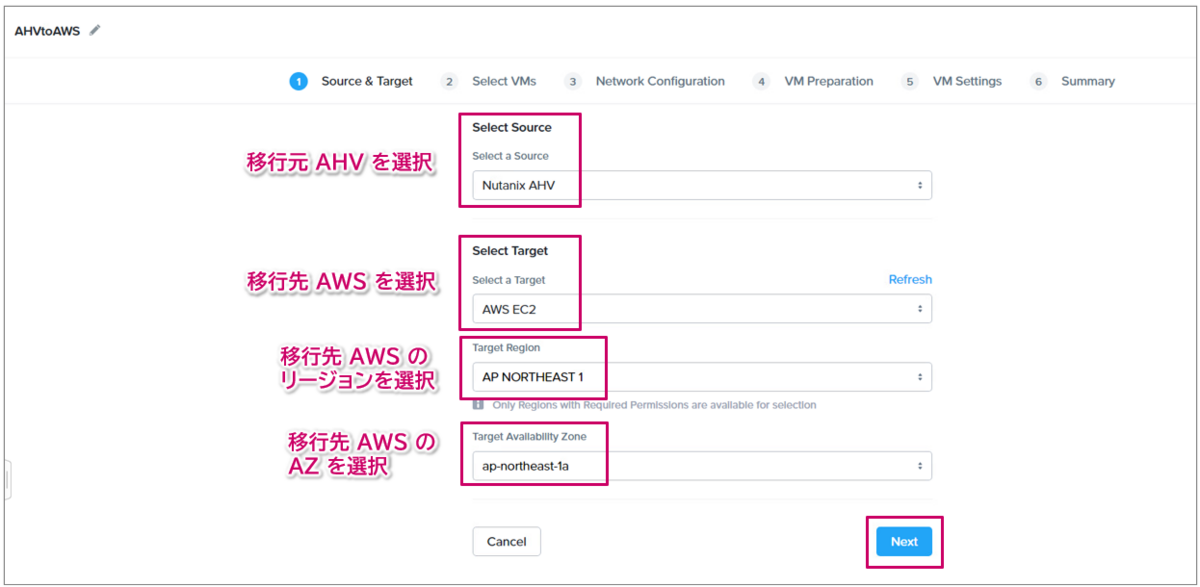Click the Cancel button
The width and height of the screenshot is (1200, 587).
coord(506,542)
